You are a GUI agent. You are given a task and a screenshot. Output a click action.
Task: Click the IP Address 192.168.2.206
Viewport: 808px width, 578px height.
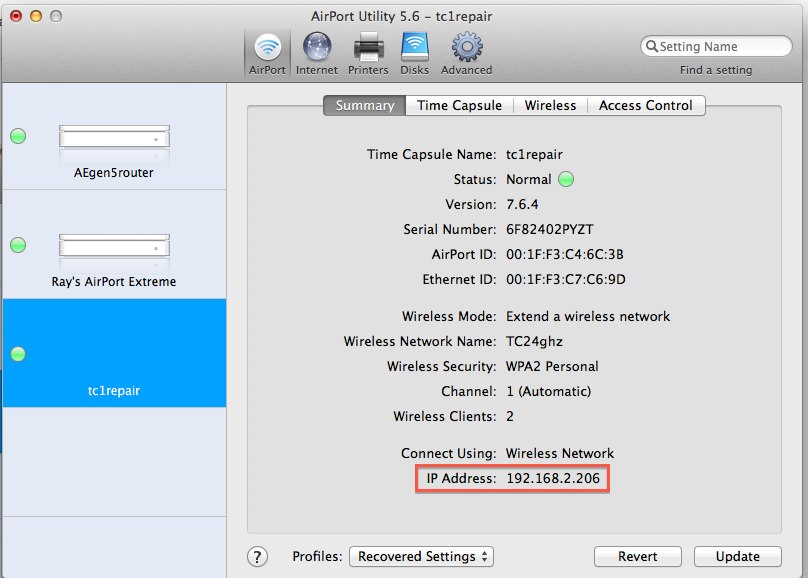point(553,479)
